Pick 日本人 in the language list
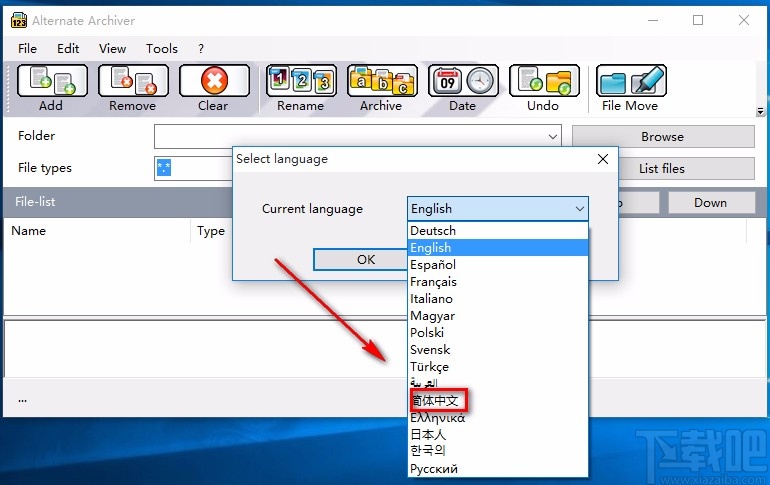Image resolution: width=770 pixels, height=485 pixels. click(498, 434)
